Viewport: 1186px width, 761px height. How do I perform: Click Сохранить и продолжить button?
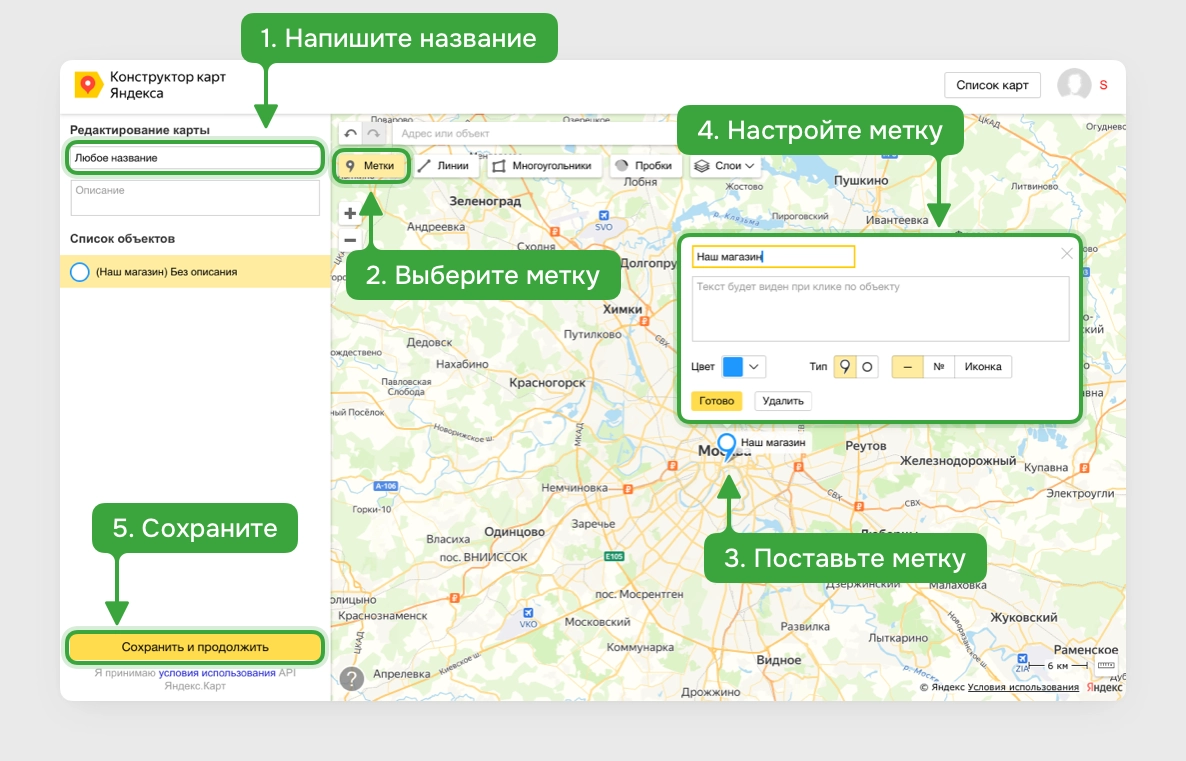click(x=195, y=648)
